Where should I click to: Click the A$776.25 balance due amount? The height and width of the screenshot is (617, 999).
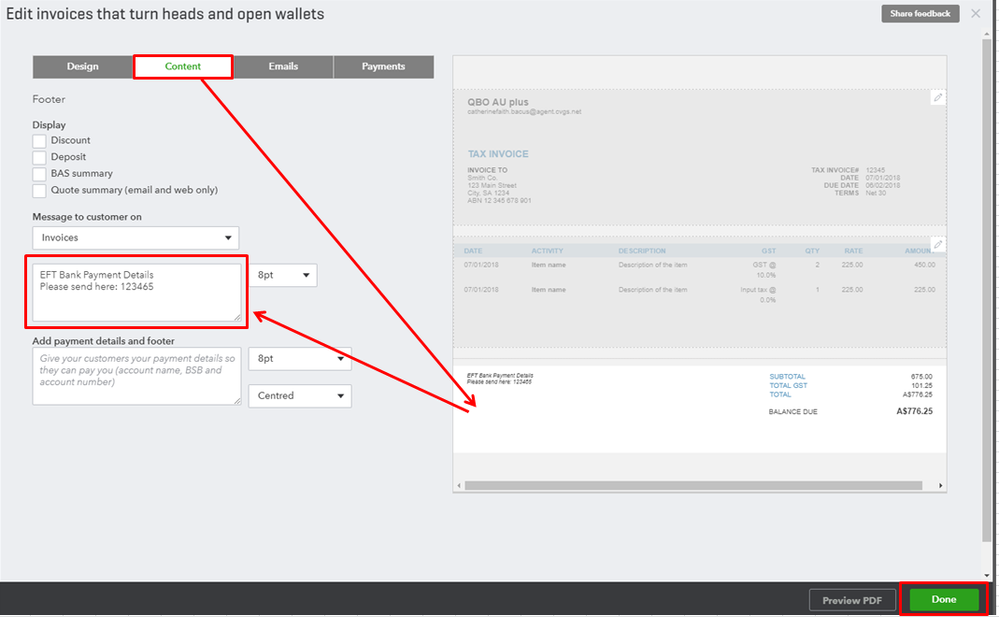coord(914,411)
